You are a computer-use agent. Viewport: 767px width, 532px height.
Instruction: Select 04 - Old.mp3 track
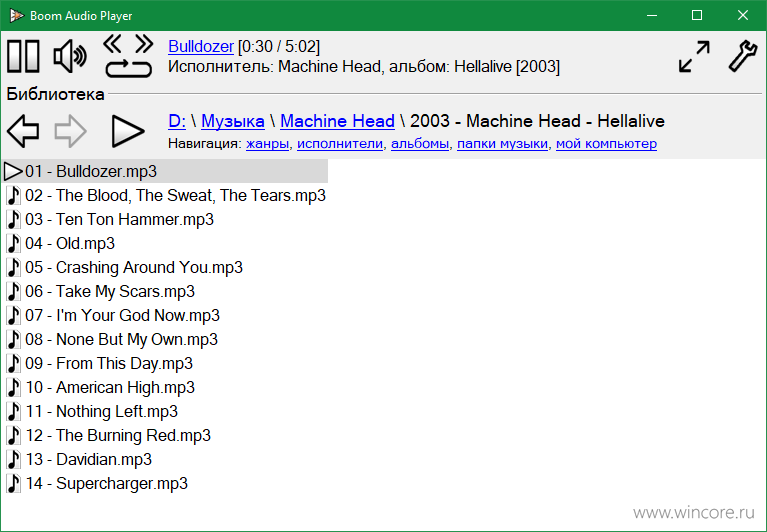click(61, 244)
